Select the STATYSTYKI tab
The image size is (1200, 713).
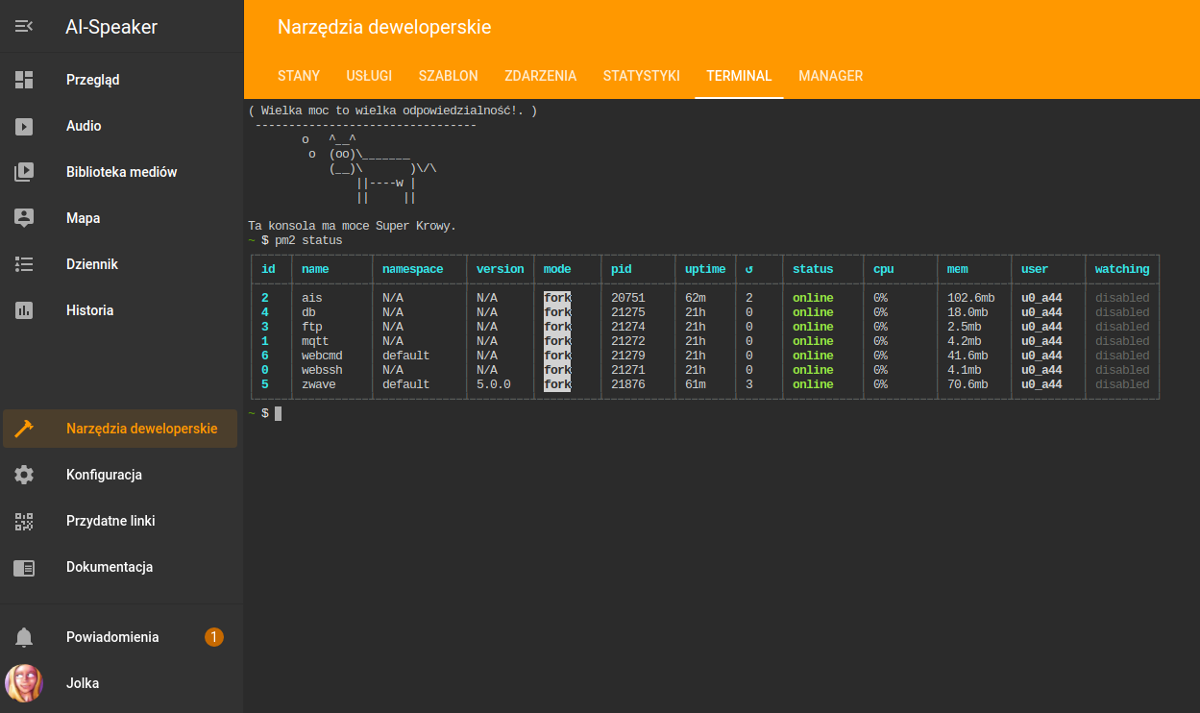click(x=641, y=76)
